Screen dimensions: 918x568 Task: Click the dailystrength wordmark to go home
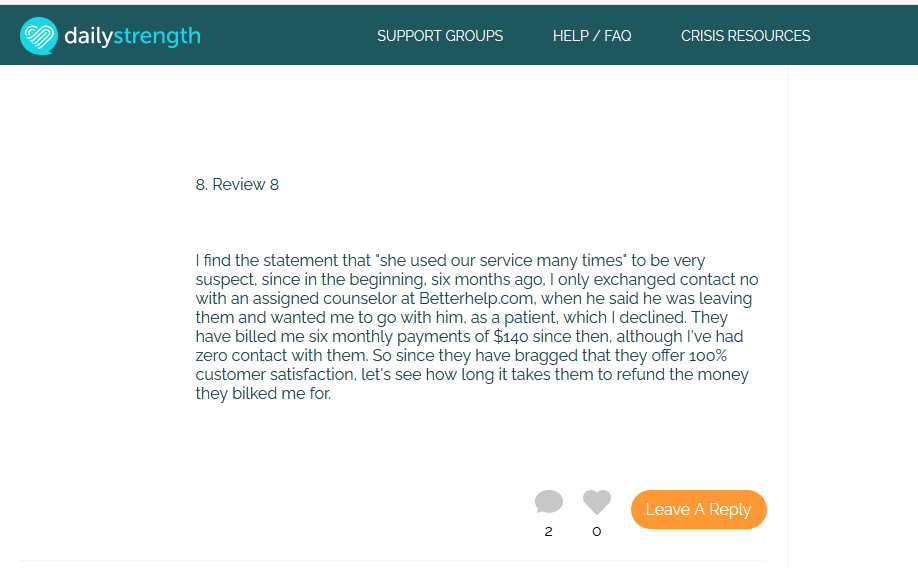pos(132,36)
